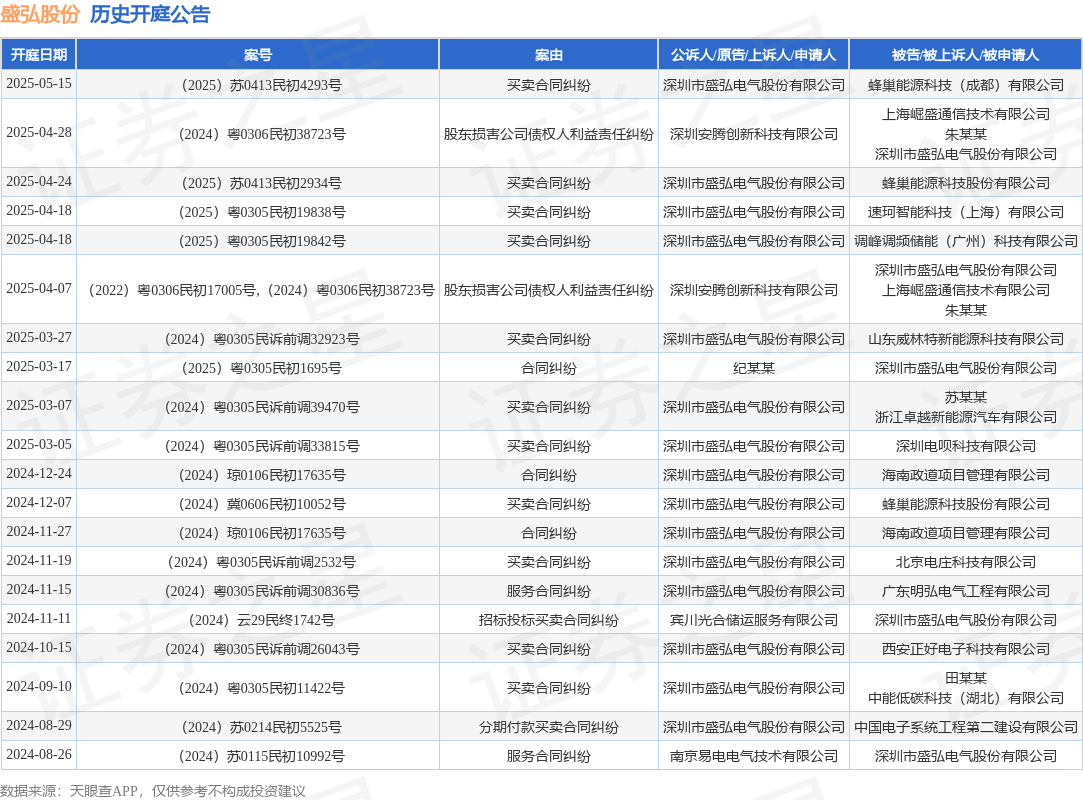The height and width of the screenshot is (800, 1083).
Task: Click the 盛弘股份 title text
Action: pyautogui.click(x=40, y=15)
